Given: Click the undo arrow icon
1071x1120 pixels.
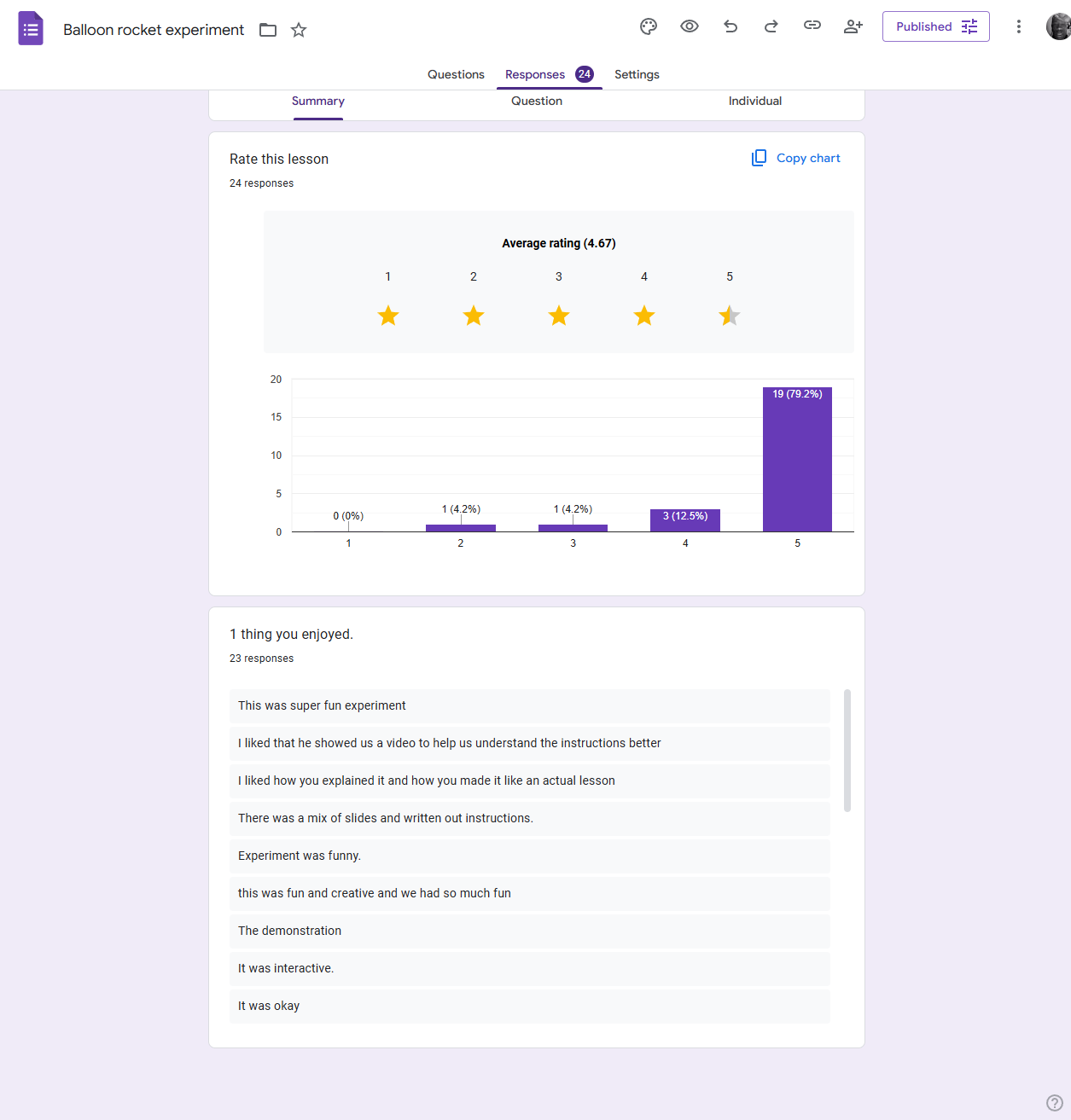Looking at the screenshot, I should [x=730, y=26].
